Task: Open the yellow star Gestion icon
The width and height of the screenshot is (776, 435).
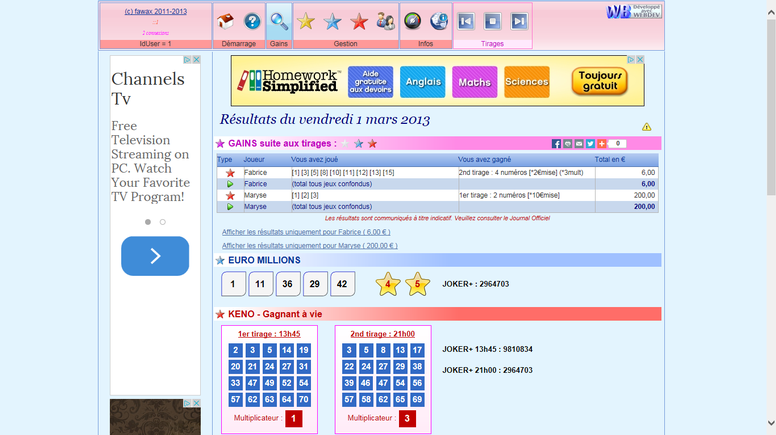Action: point(306,21)
